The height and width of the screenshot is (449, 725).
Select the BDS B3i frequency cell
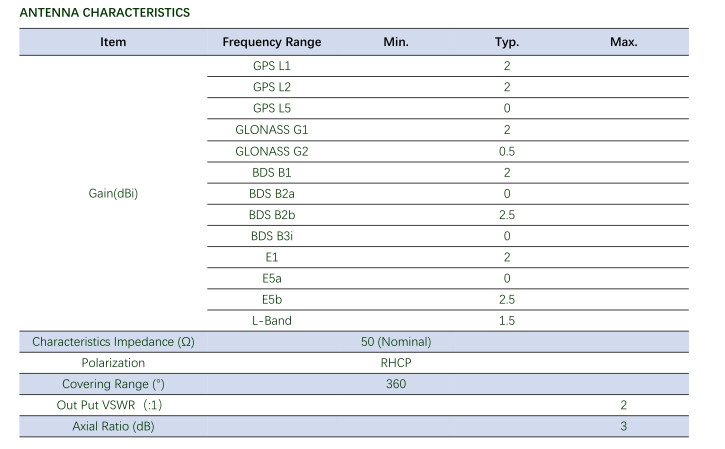[x=271, y=236]
